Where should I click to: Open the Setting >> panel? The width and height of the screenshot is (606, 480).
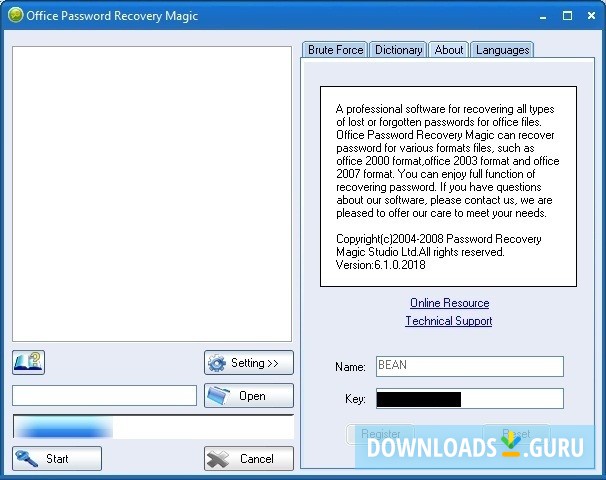click(x=249, y=363)
